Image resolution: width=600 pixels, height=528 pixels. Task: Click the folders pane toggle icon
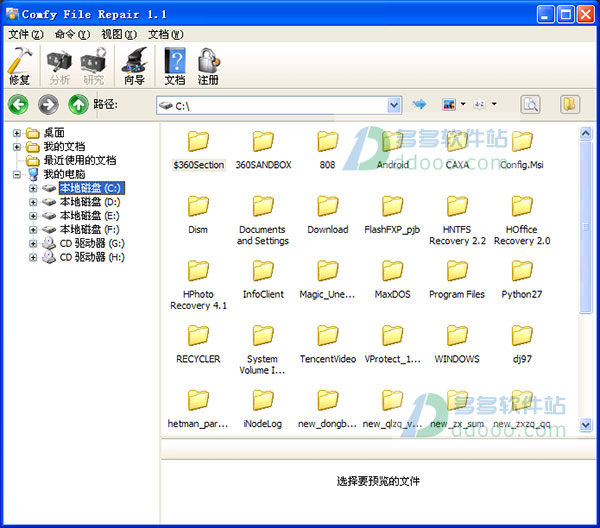570,104
